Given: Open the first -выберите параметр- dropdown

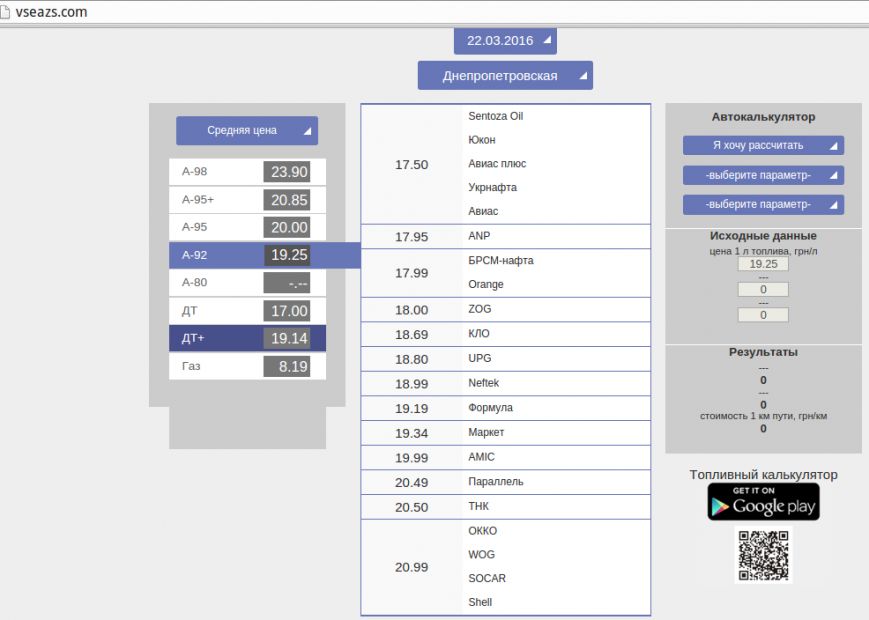Looking at the screenshot, I should coord(763,175).
